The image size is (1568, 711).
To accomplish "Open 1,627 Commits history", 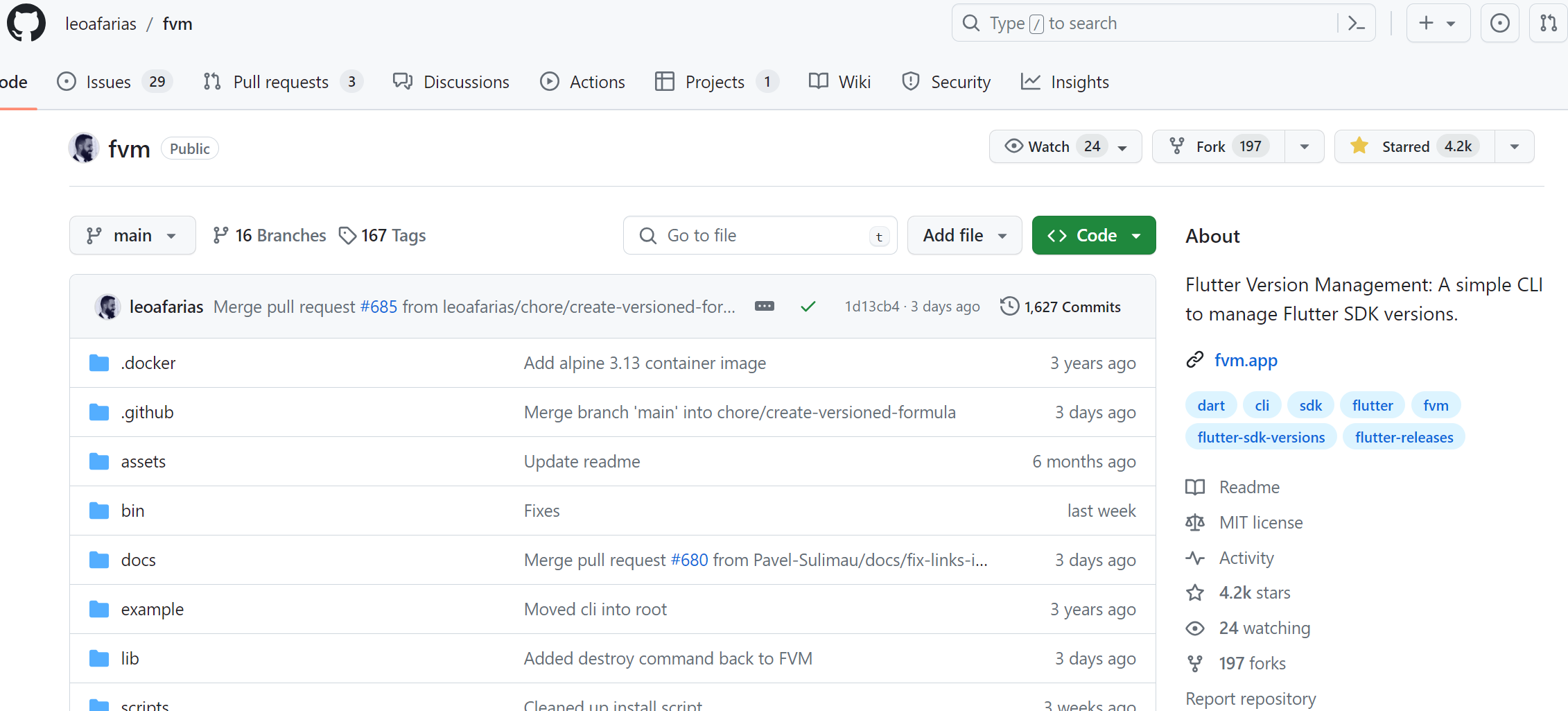I will click(x=1061, y=307).
